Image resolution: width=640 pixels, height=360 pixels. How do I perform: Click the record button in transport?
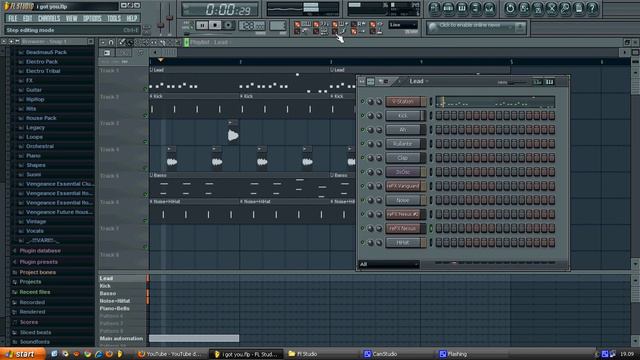[228, 25]
